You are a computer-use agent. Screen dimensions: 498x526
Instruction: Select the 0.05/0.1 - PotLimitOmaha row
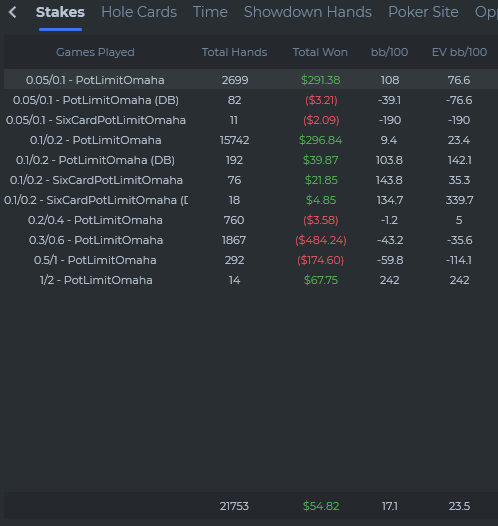pos(251,80)
